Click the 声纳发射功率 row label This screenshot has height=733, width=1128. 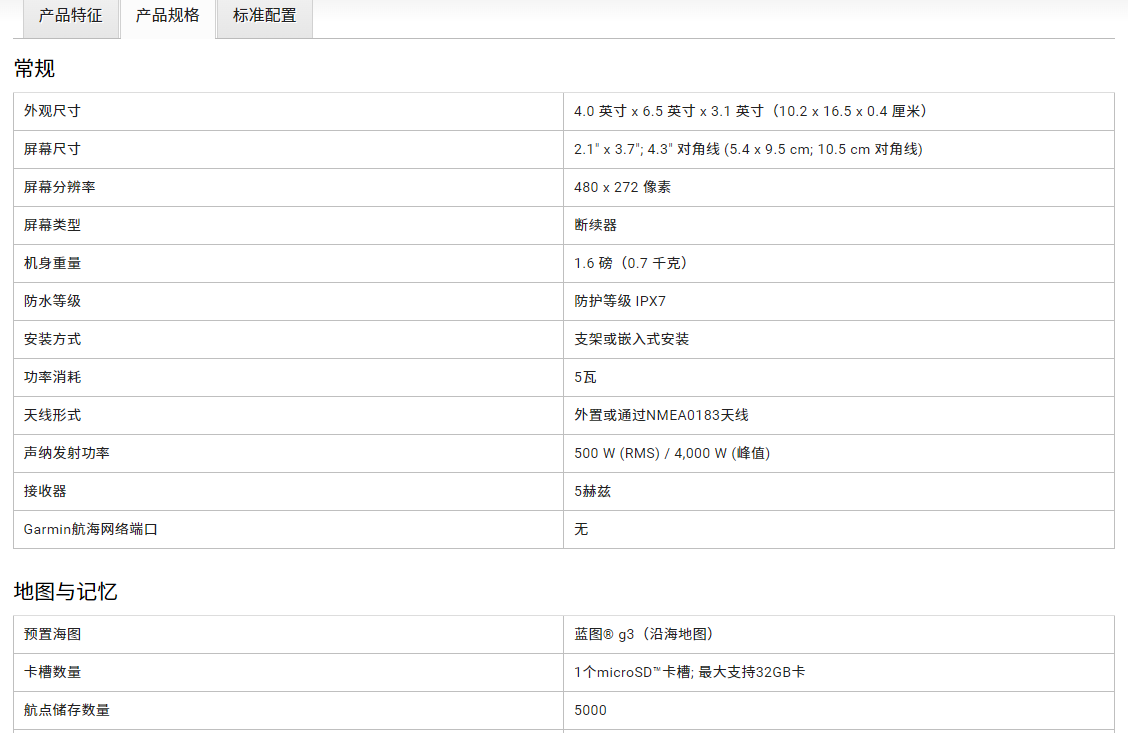pos(67,453)
